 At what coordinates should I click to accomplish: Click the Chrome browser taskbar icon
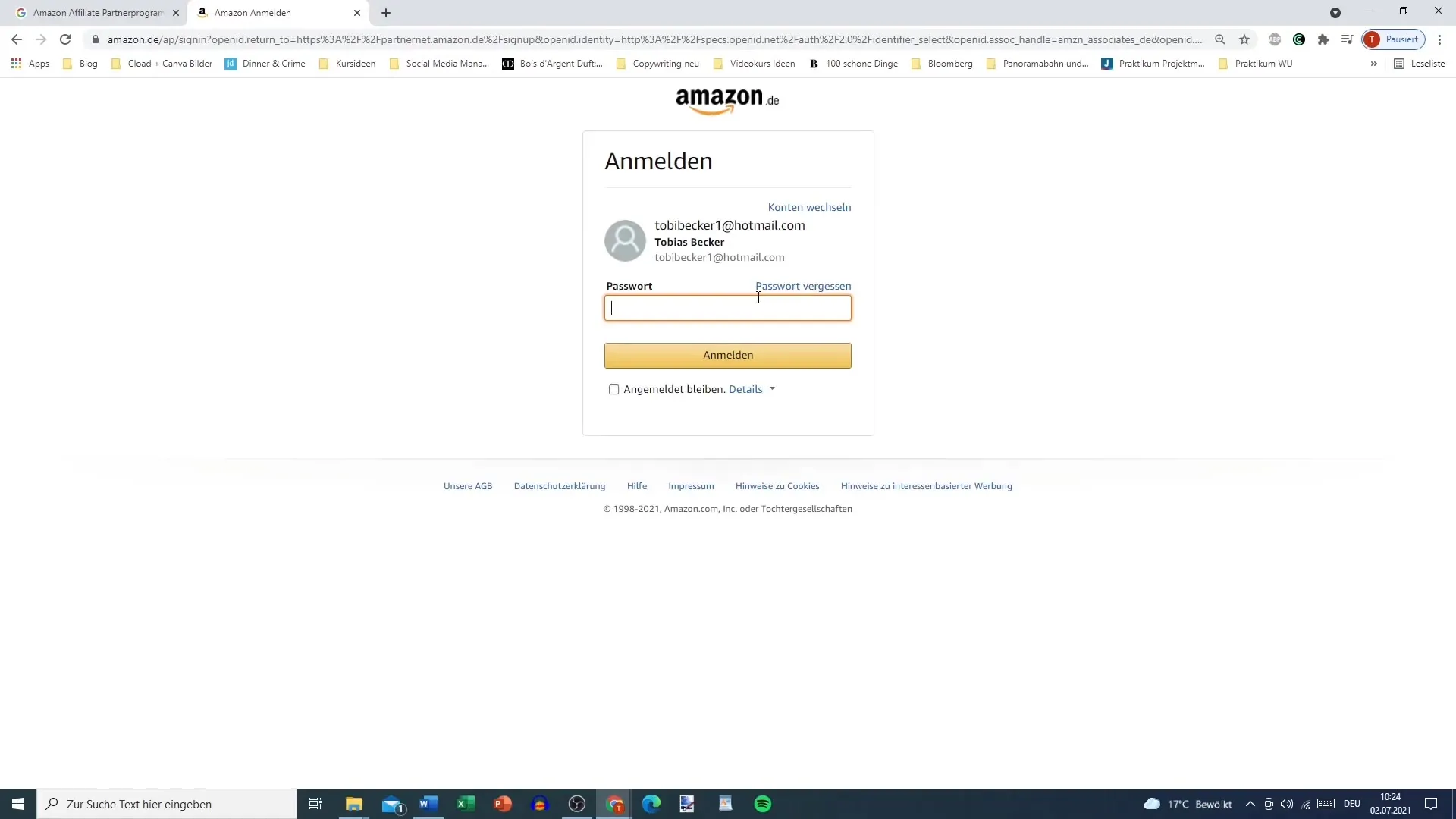(615, 804)
